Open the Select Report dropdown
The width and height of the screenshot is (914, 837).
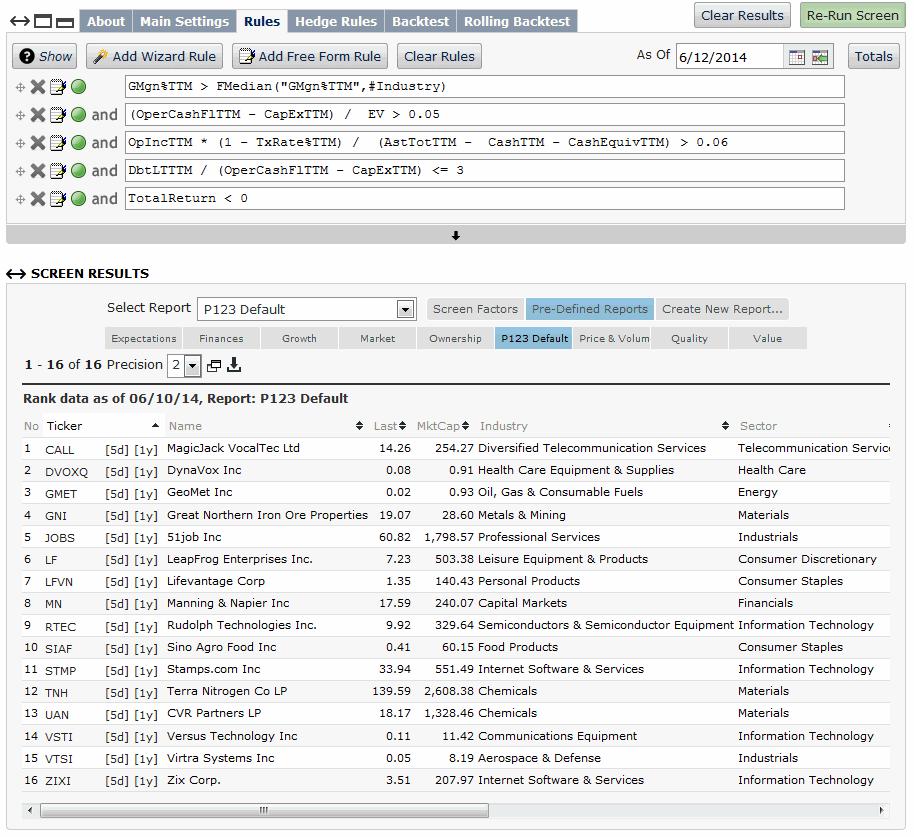pyautogui.click(x=405, y=309)
